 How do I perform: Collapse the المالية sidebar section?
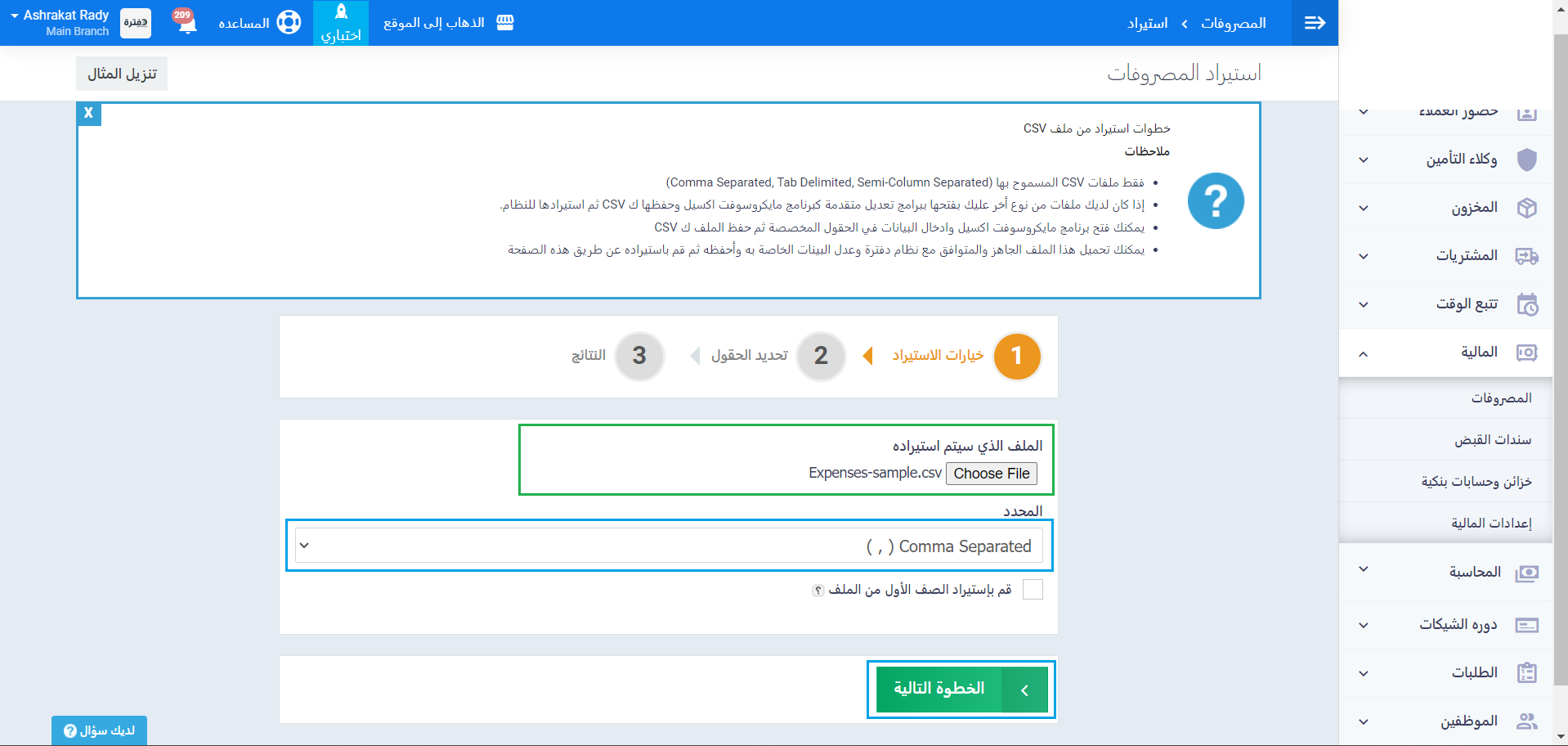(x=1363, y=353)
